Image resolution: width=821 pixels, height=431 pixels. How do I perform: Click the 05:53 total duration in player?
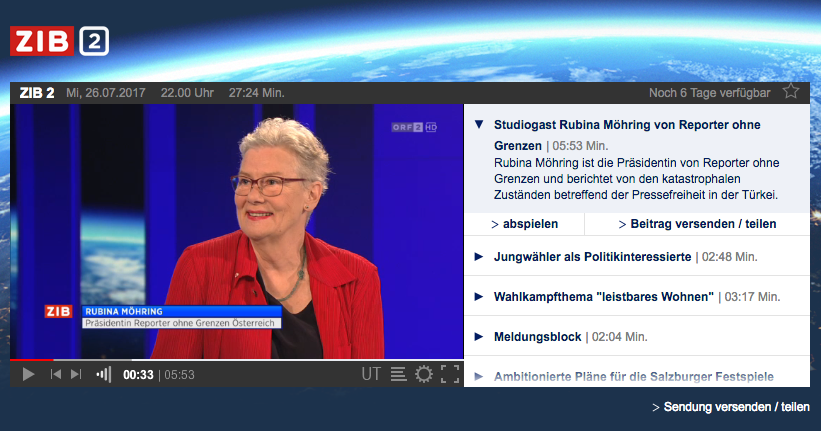180,375
